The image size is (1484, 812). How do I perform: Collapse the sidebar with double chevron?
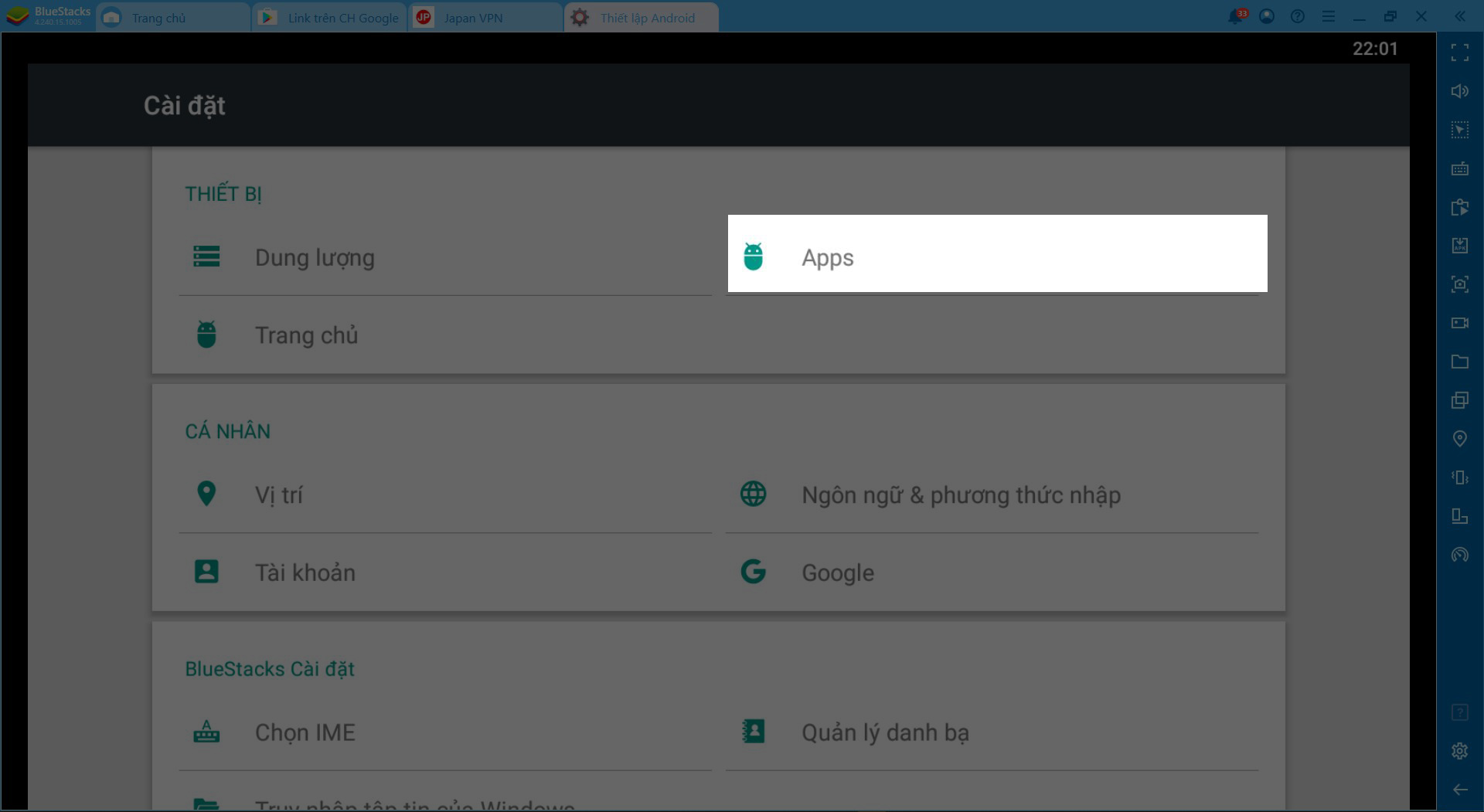tap(1459, 16)
